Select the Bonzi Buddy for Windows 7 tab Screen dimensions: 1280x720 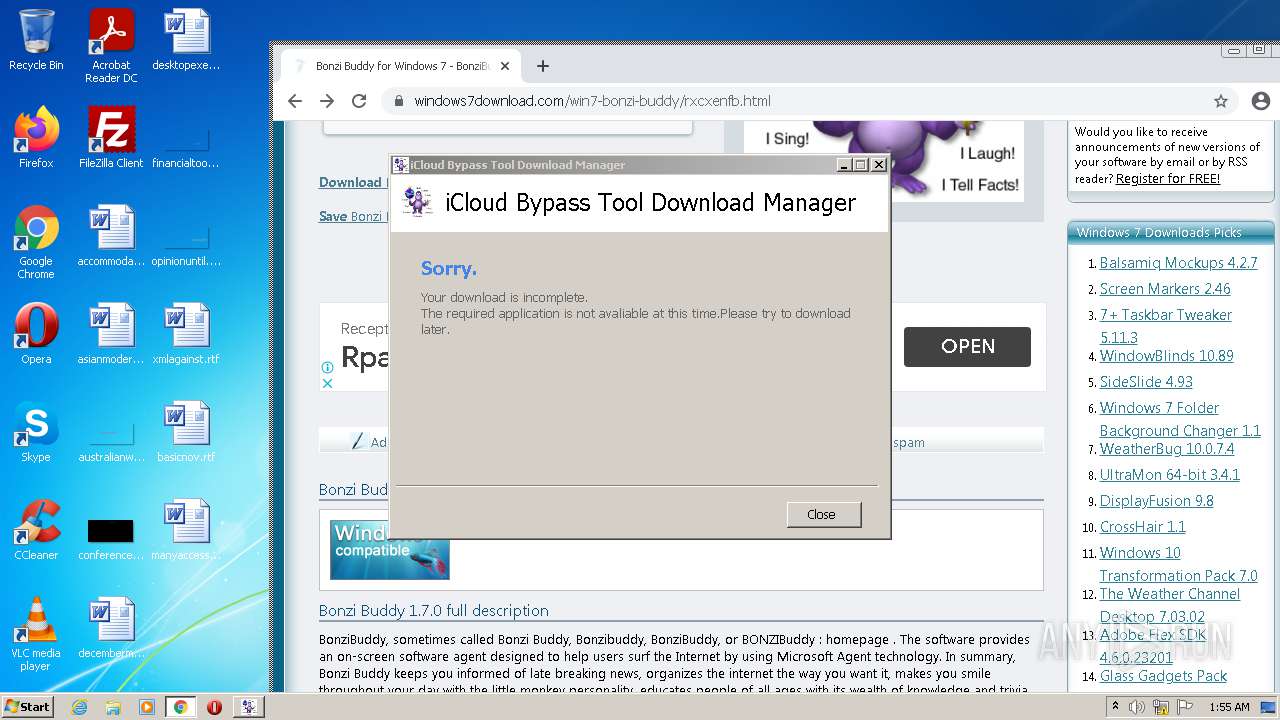[400, 66]
